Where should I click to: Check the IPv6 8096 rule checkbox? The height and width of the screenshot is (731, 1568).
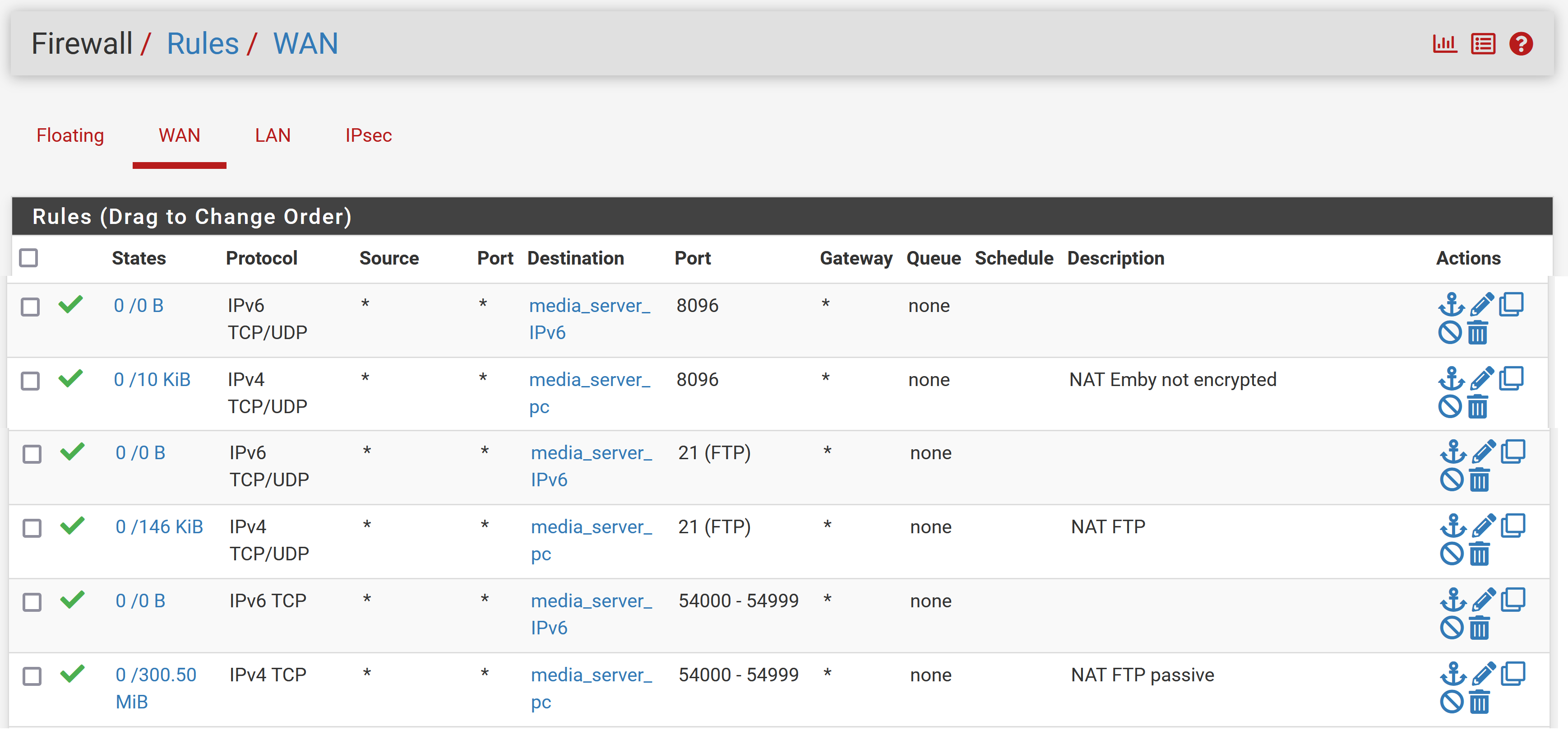[30, 307]
